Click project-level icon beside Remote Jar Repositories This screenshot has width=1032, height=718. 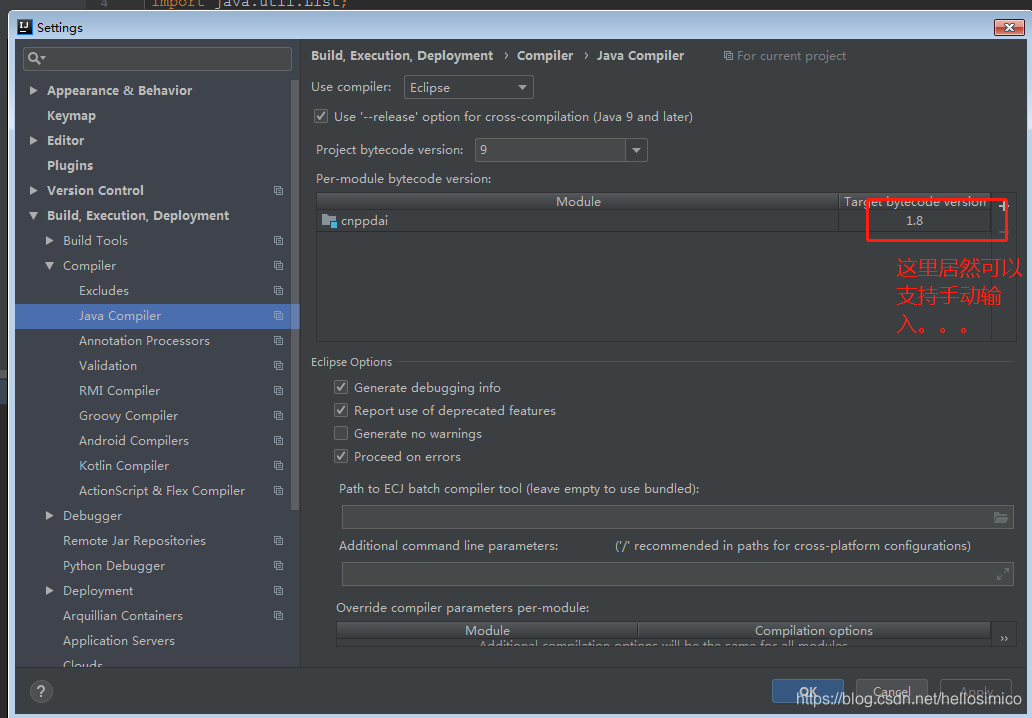[278, 541]
